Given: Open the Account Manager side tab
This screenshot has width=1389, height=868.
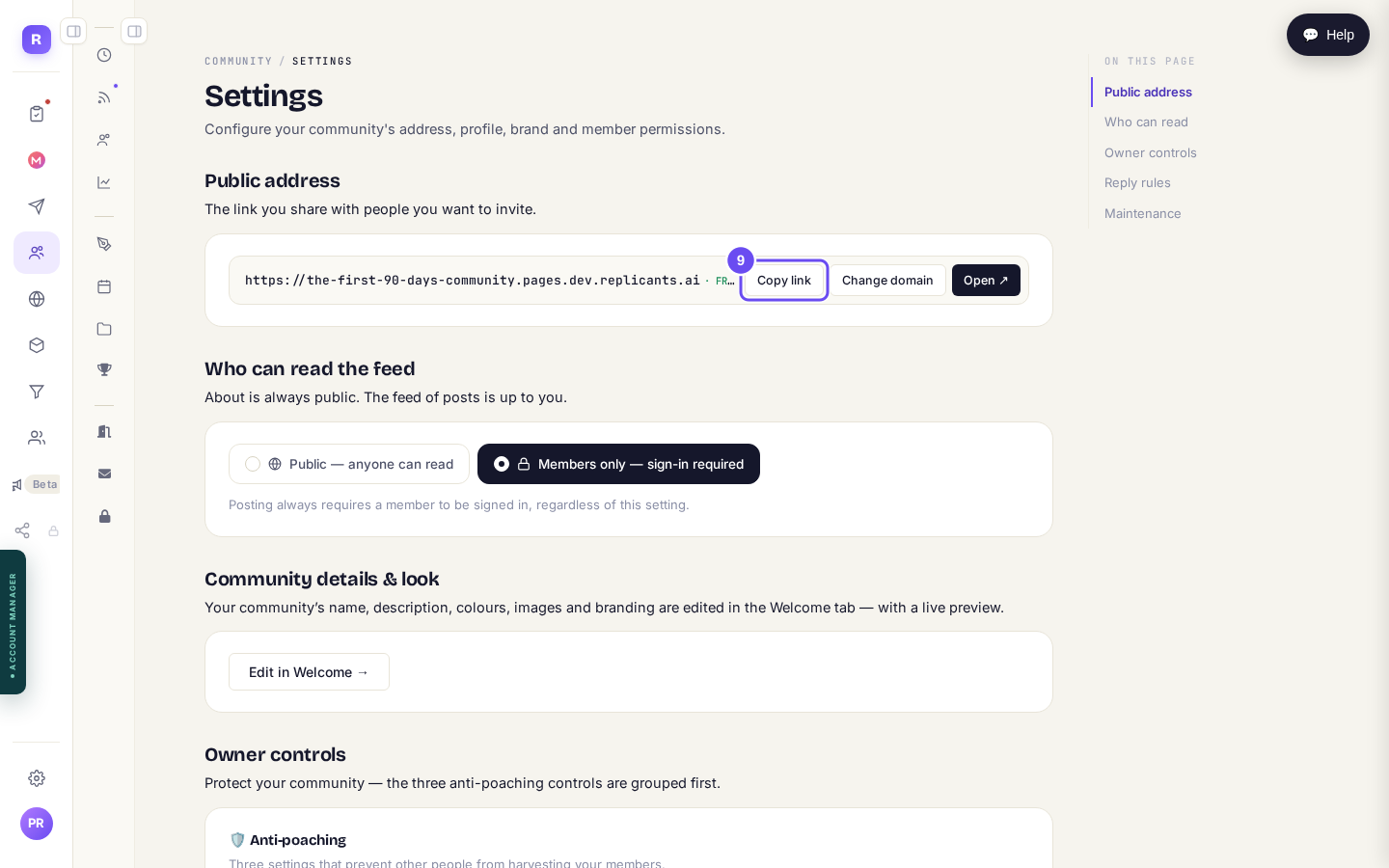Looking at the screenshot, I should (x=13, y=622).
